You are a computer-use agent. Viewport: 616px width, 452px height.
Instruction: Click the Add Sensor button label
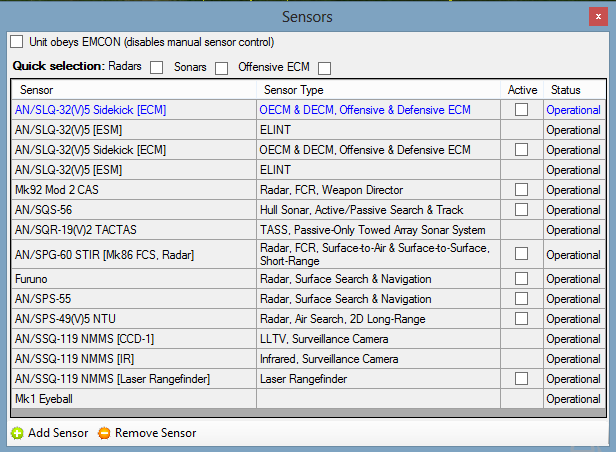(58, 433)
